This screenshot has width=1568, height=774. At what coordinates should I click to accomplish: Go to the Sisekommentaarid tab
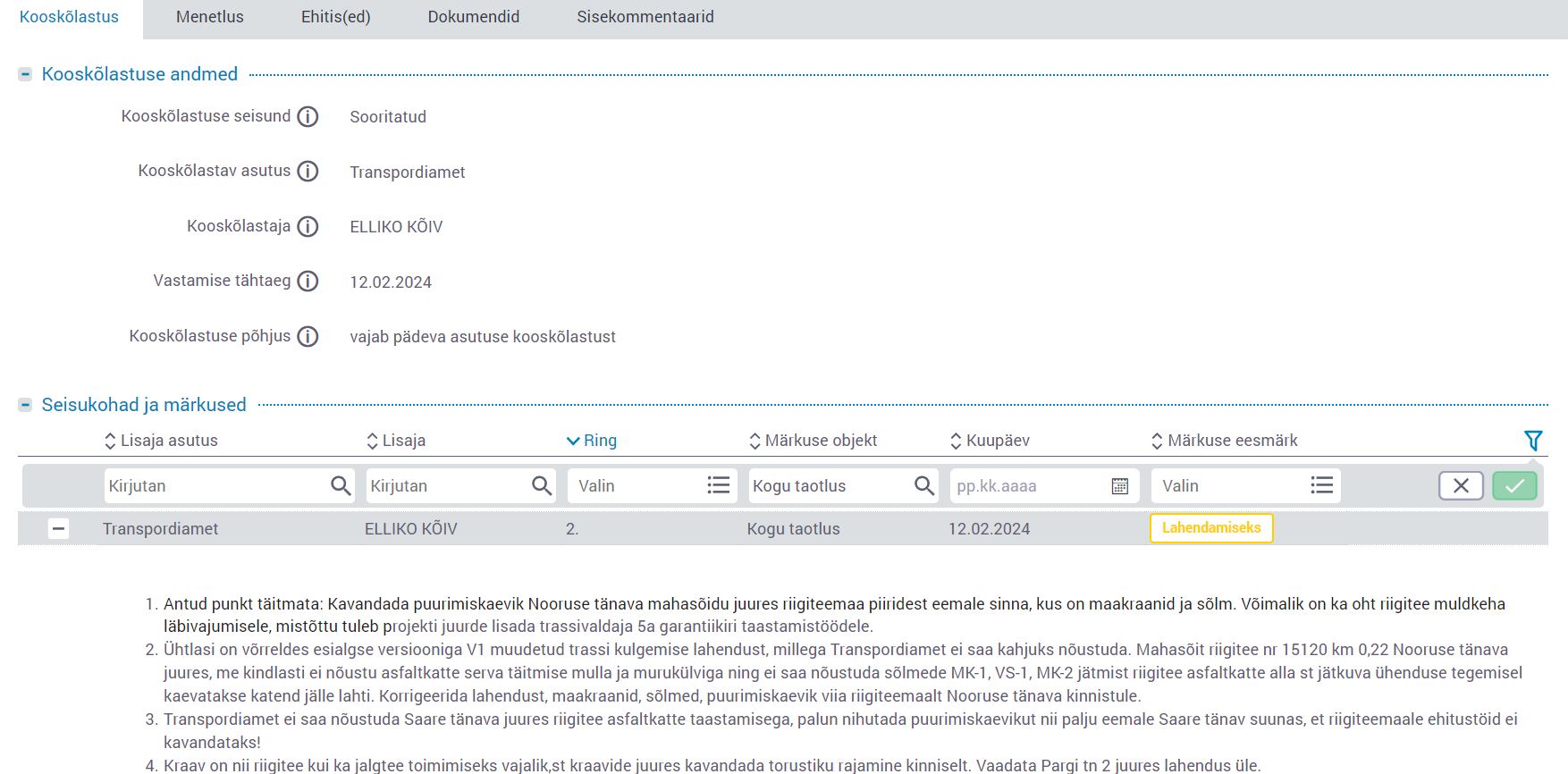tap(645, 17)
